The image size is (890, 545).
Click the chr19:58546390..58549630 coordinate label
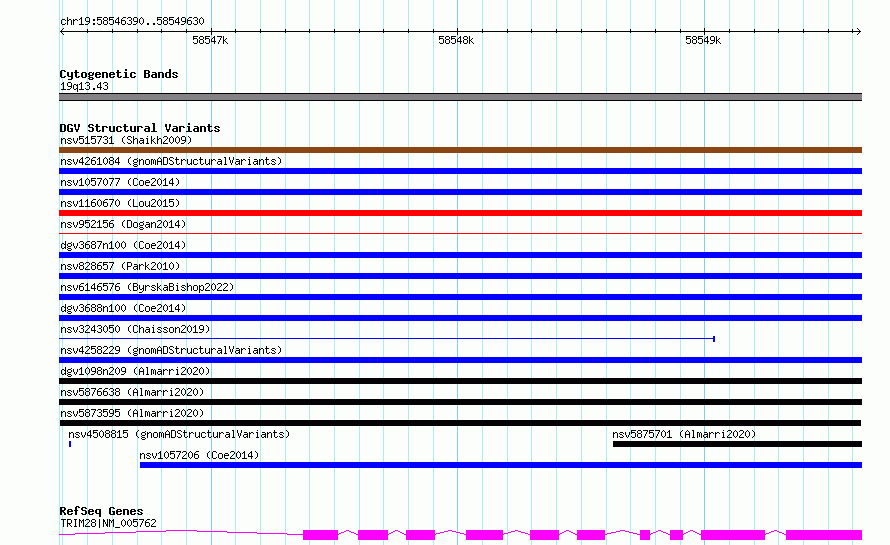[x=132, y=21]
